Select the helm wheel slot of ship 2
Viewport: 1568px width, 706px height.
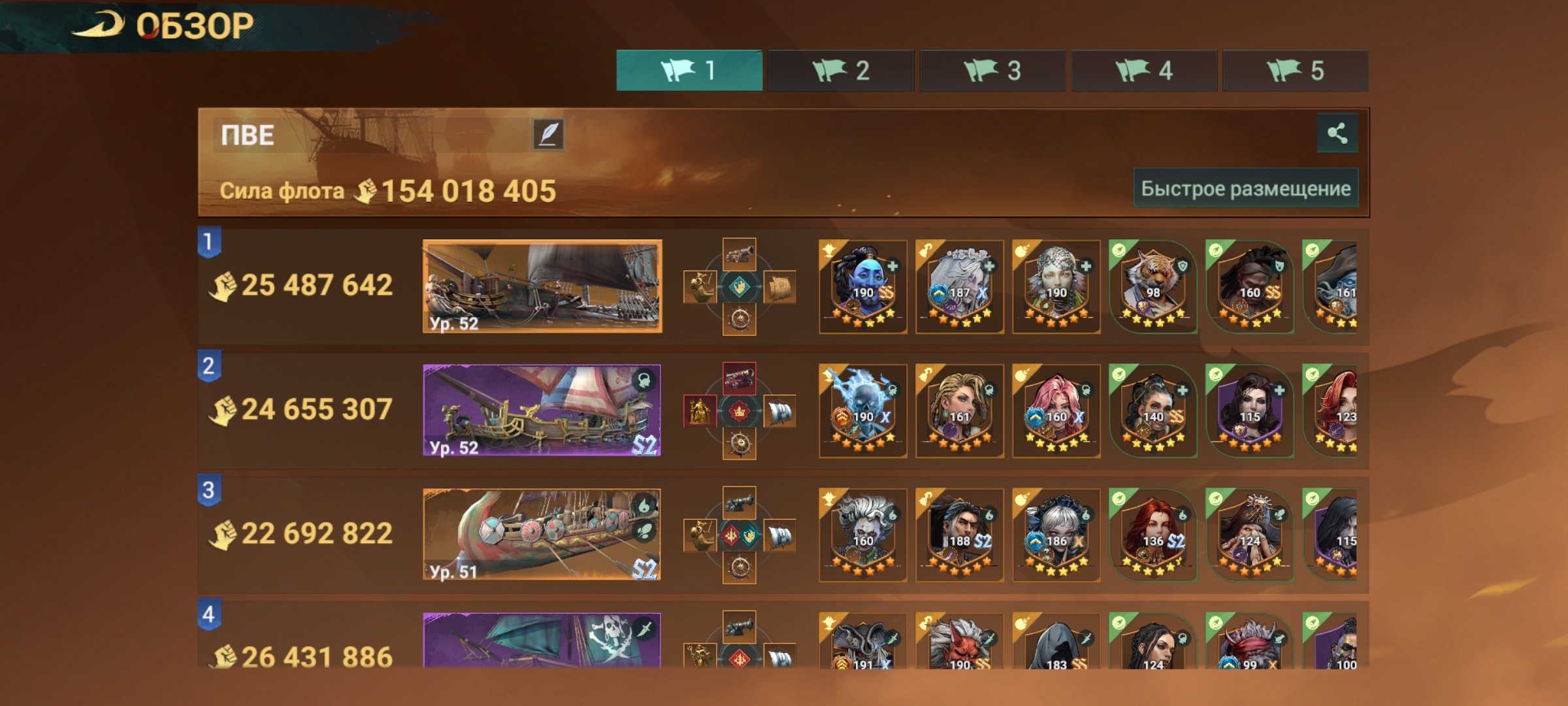click(739, 443)
